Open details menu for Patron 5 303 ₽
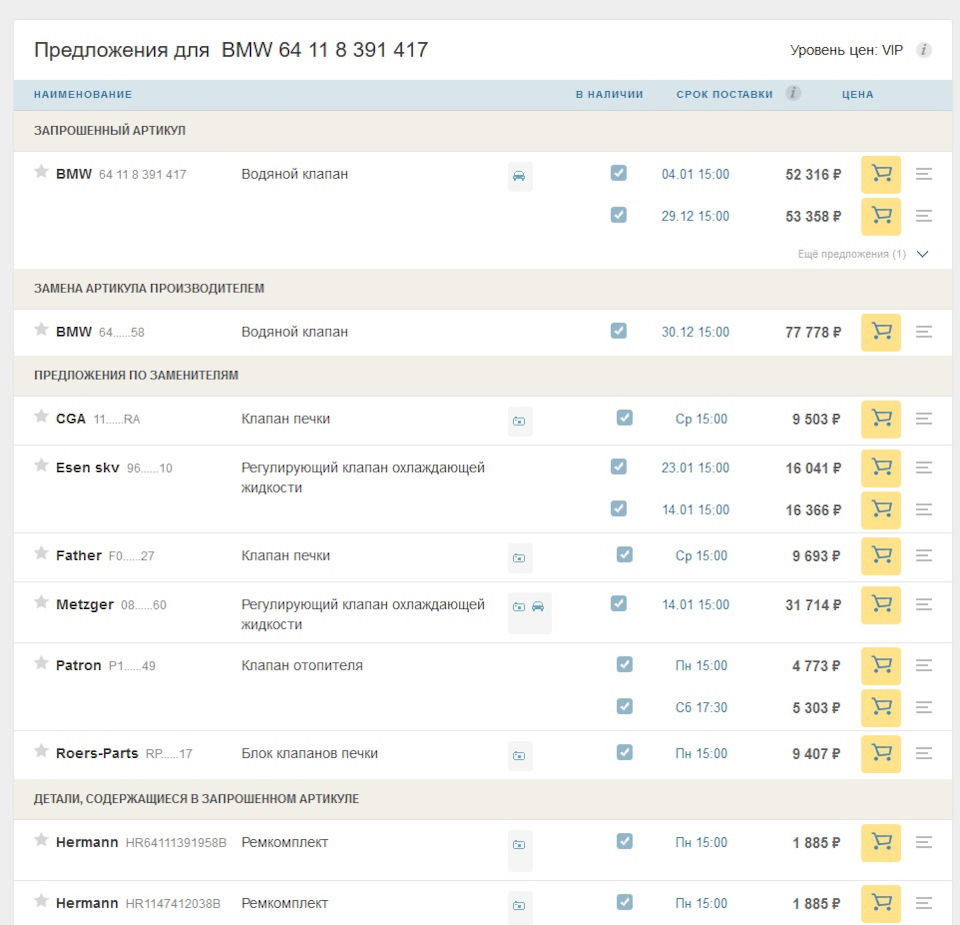The width and height of the screenshot is (960, 925). click(924, 708)
